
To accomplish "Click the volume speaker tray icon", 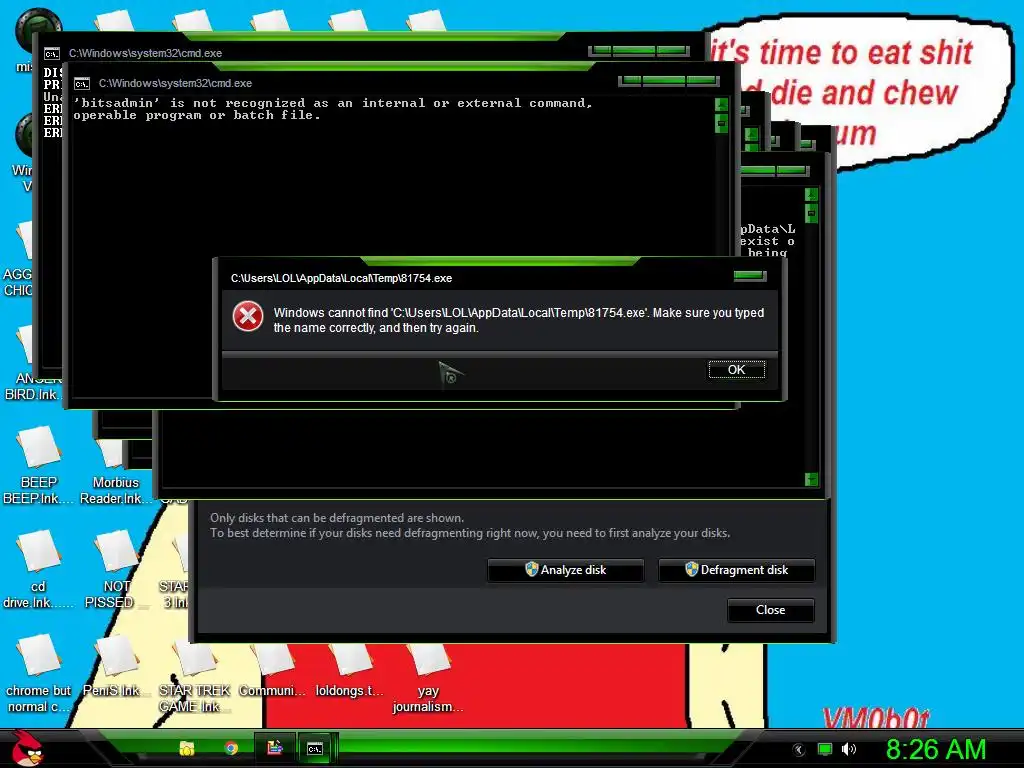I will (849, 750).
